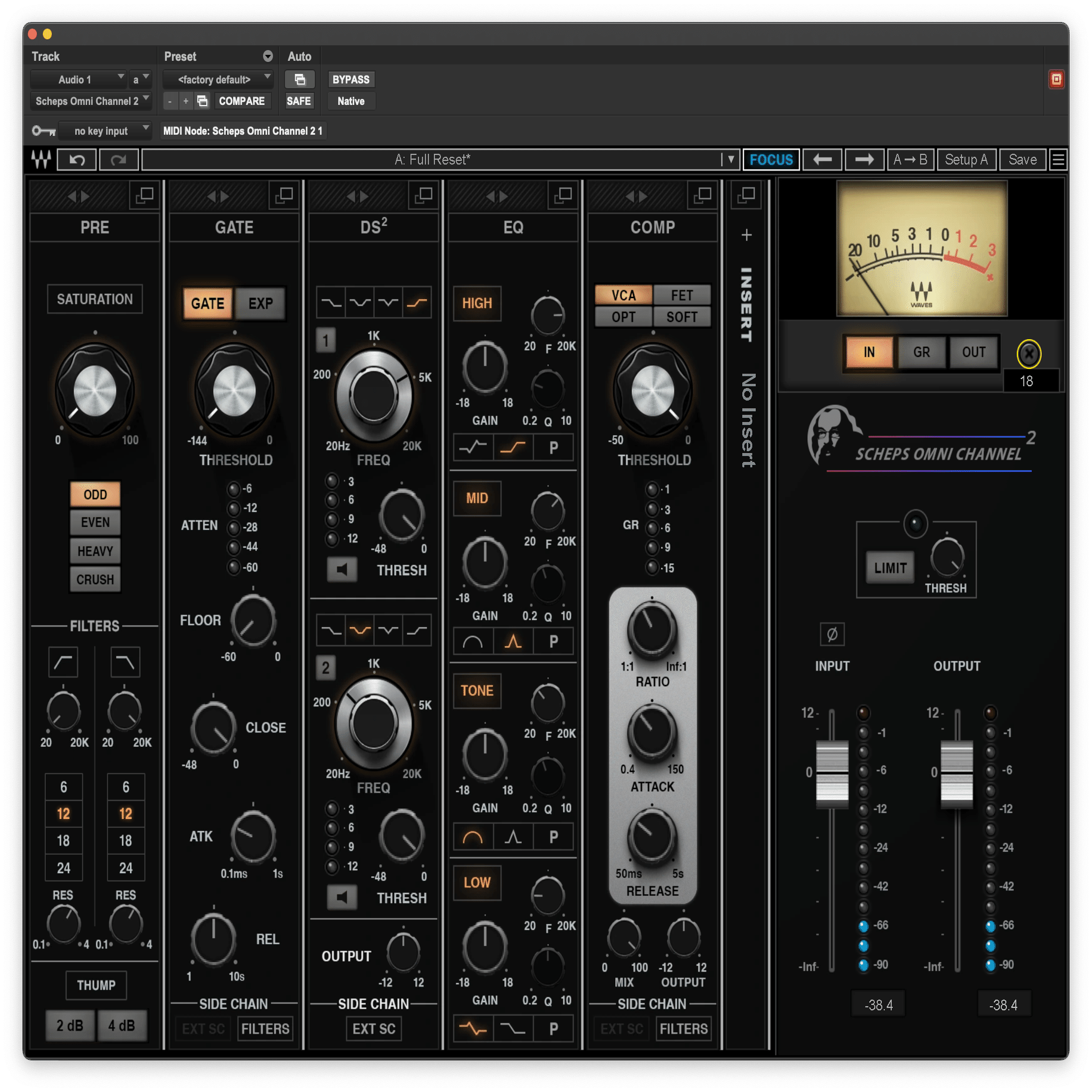Select the 4 dB thump amount
The width and height of the screenshot is (1092, 1092).
(122, 1026)
